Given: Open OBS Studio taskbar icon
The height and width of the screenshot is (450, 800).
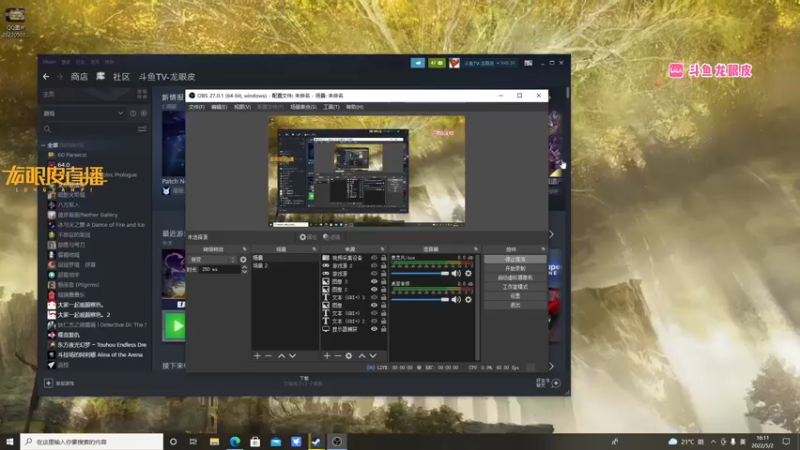Looking at the screenshot, I should [337, 441].
